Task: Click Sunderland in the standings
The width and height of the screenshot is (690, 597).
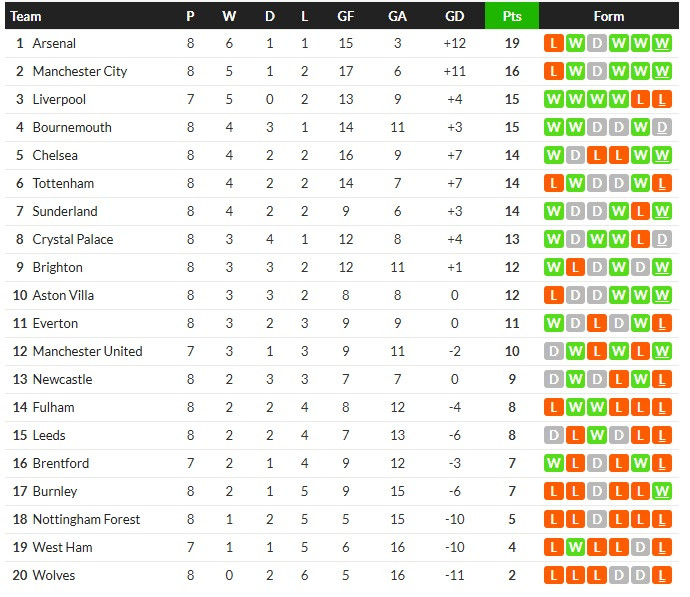Action: pos(65,212)
